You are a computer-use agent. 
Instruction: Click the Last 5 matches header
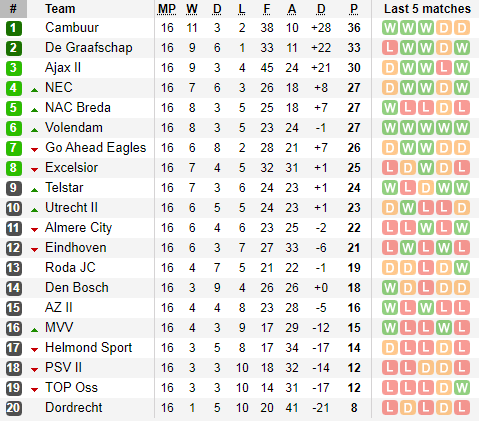coord(427,9)
